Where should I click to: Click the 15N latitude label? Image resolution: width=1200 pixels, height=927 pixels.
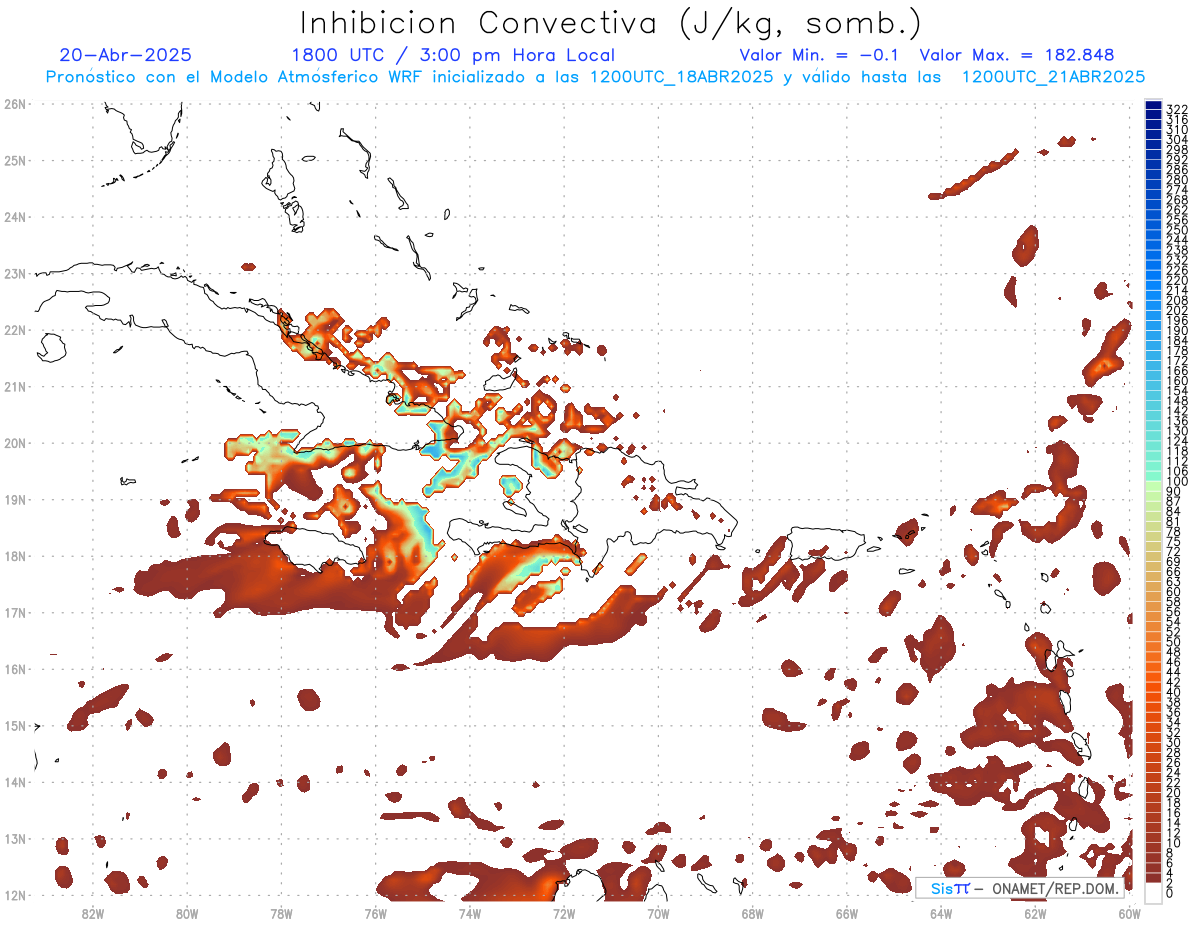point(15,725)
